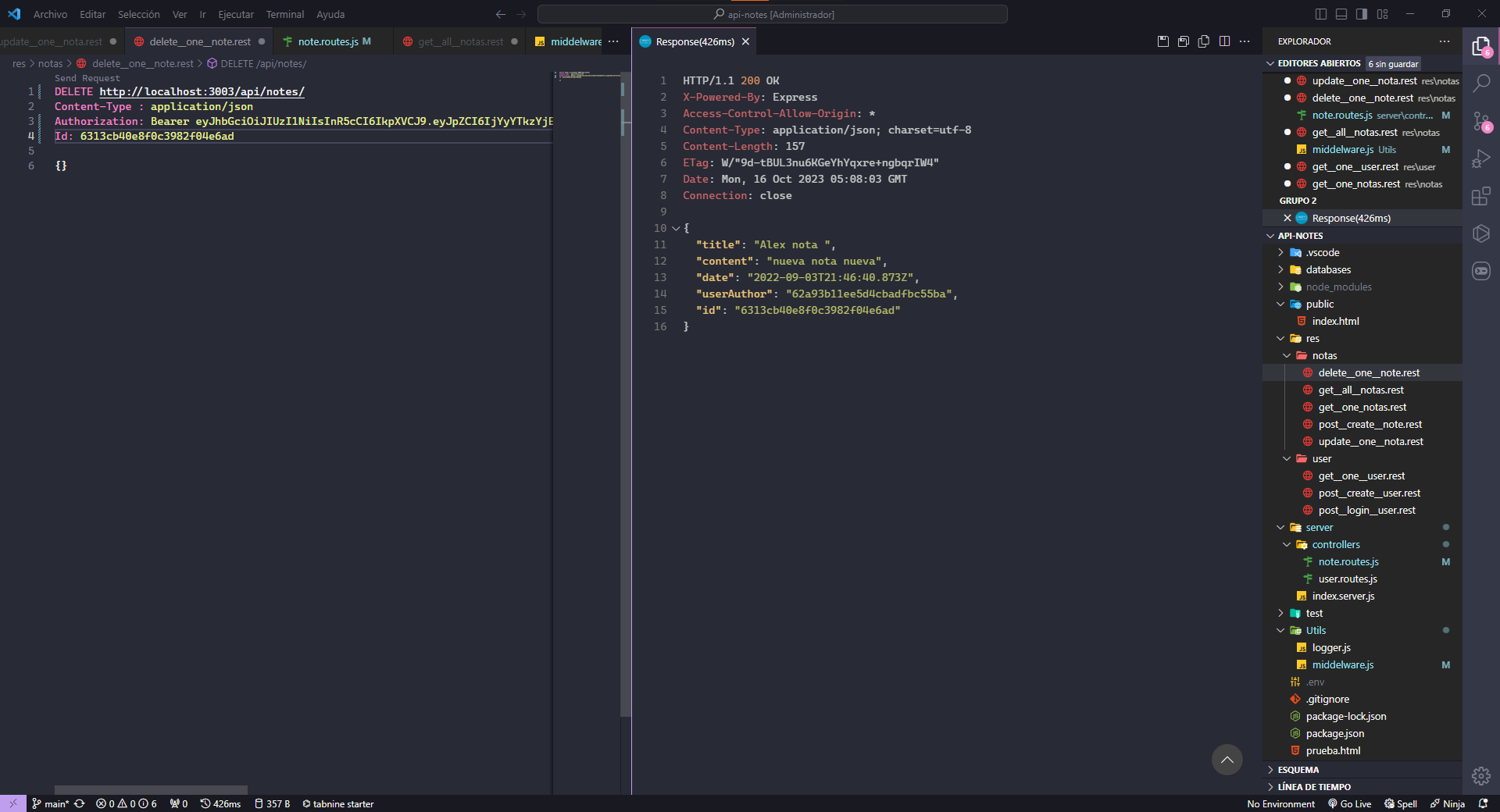Click the save response body icon

(x=1184, y=41)
